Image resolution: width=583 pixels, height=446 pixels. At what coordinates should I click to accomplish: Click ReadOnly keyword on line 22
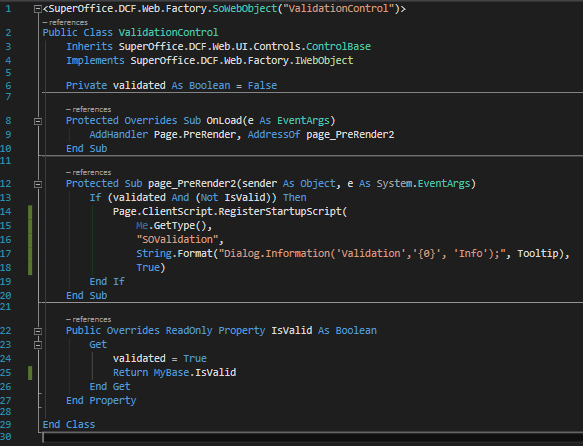(189, 331)
